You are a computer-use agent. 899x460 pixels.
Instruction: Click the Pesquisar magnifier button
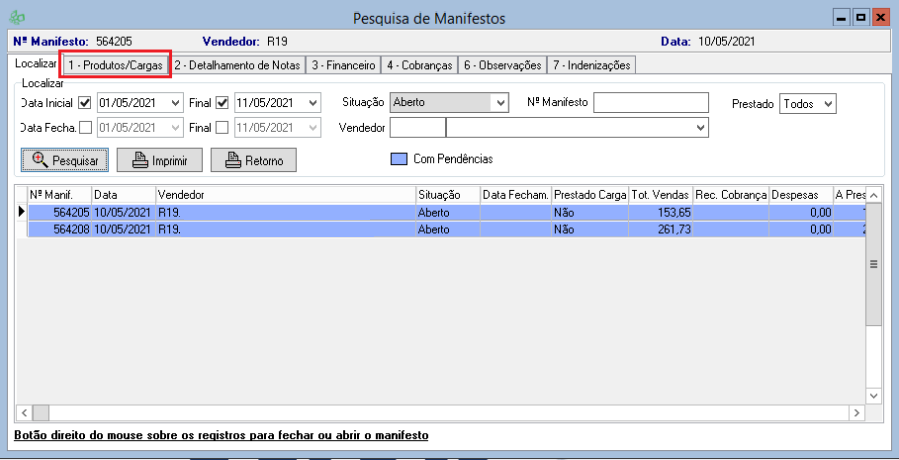(x=65, y=160)
